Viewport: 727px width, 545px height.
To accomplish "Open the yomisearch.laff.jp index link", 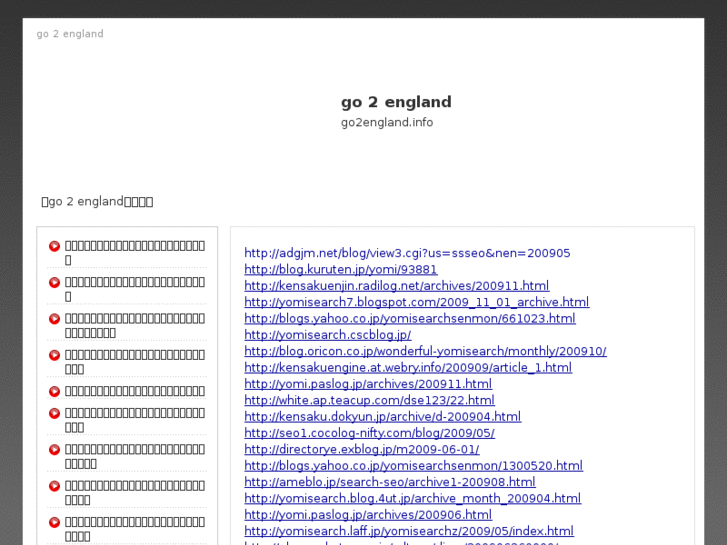I will tap(409, 531).
